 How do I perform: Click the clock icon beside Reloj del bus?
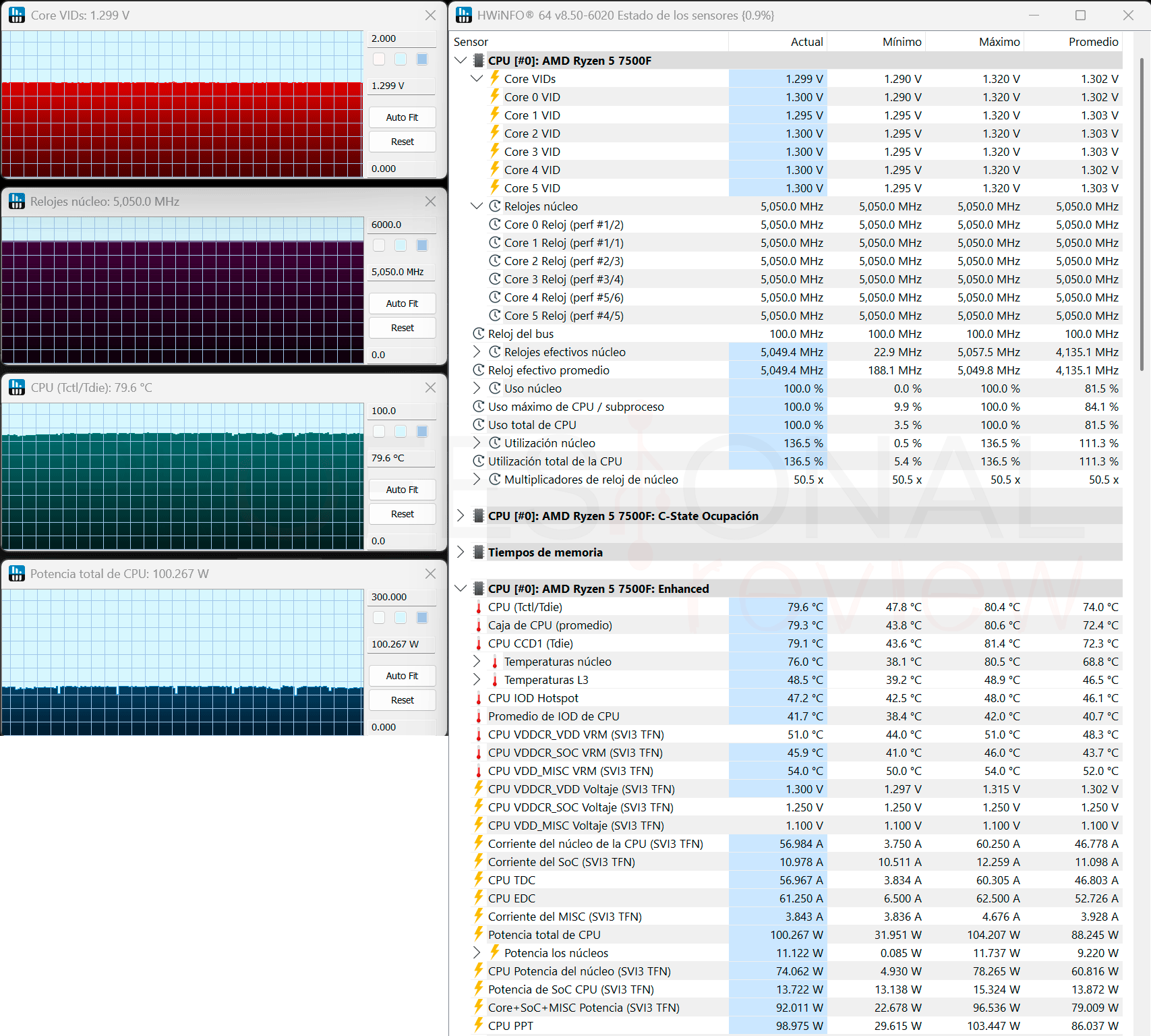tap(479, 333)
